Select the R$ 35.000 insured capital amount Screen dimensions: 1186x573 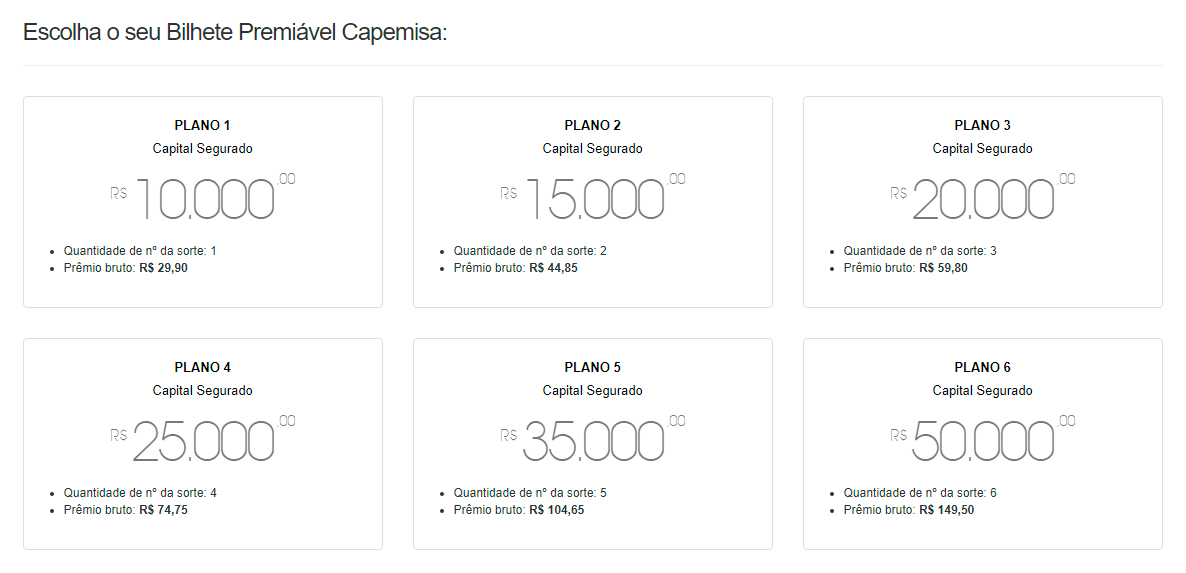[593, 440]
